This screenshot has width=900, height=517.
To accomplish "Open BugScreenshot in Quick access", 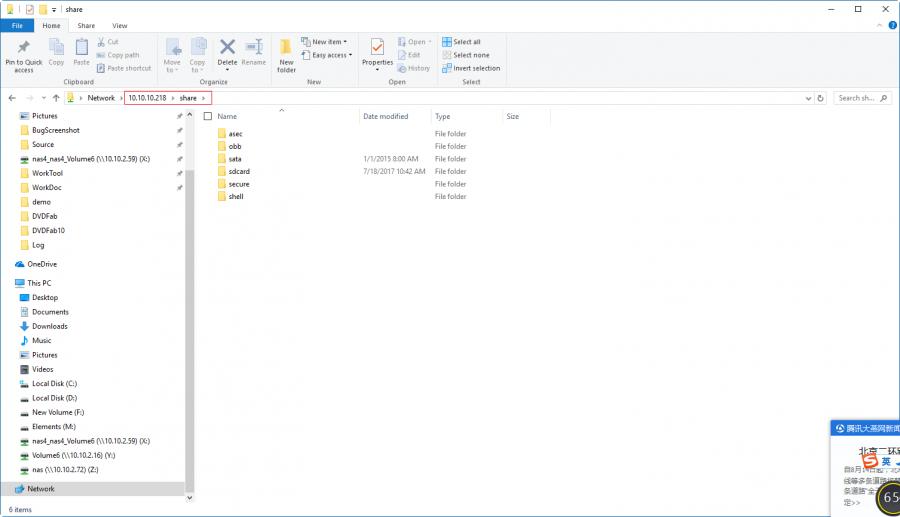I will coord(56,130).
